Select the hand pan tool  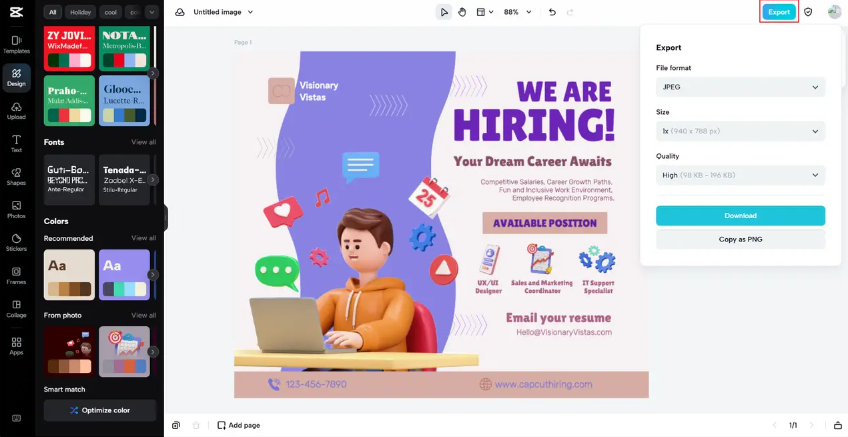(462, 12)
